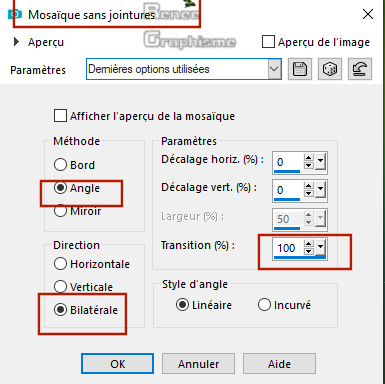Expand the Aperçu preview section
The image size is (385, 384).
pos(16,42)
